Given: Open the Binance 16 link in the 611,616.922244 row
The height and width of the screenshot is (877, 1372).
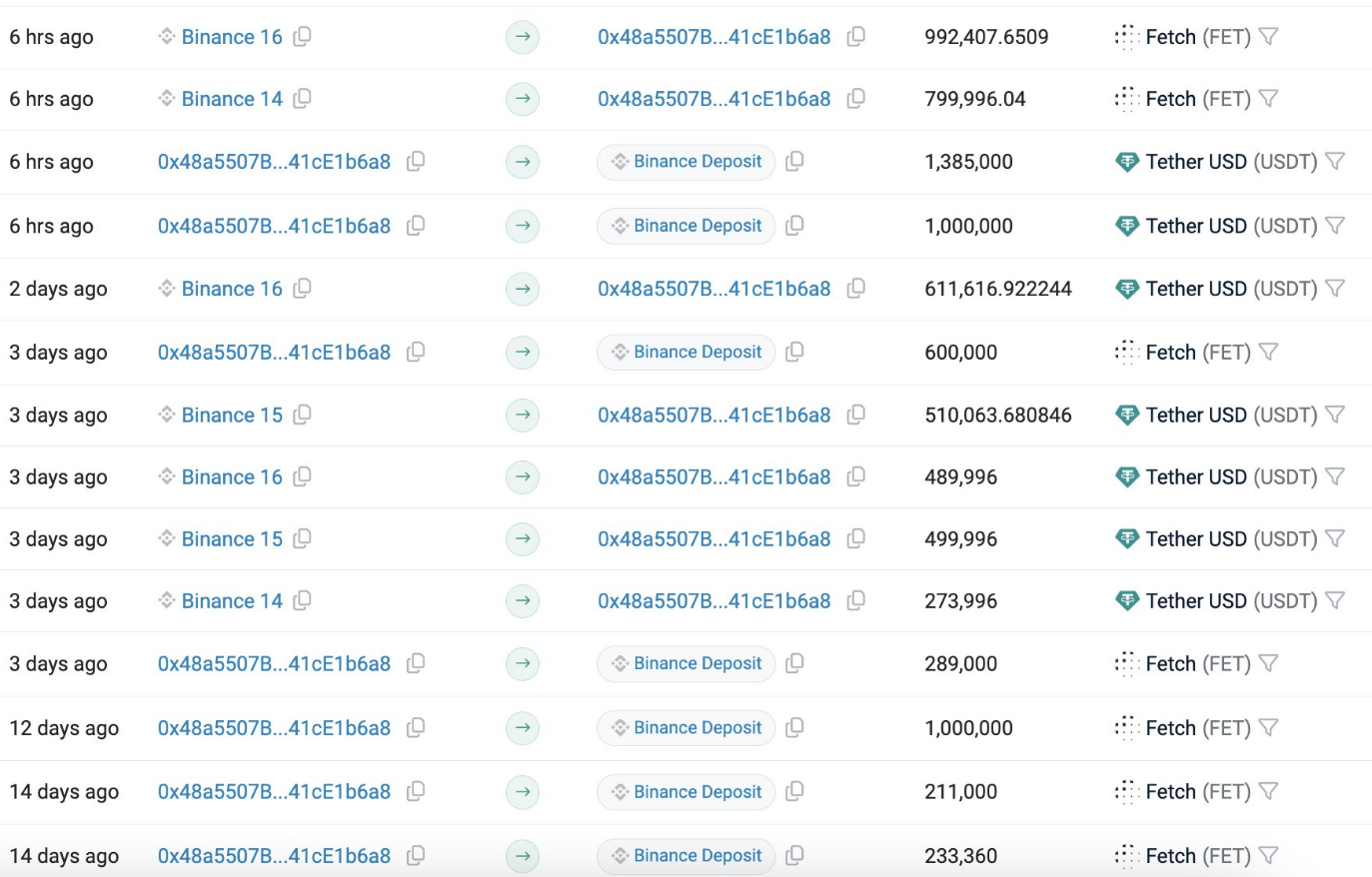Looking at the screenshot, I should pos(232,289).
